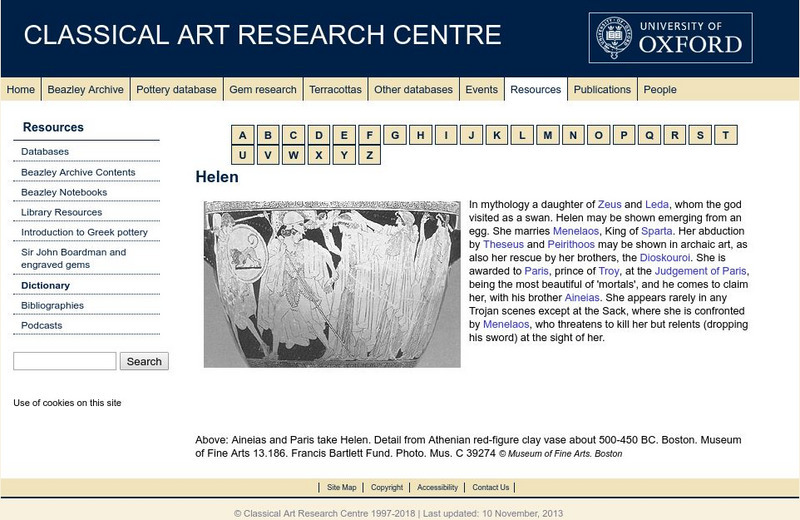Open Introduction to Greek pottery link
The width and height of the screenshot is (800, 520).
pyautogui.click(x=84, y=232)
